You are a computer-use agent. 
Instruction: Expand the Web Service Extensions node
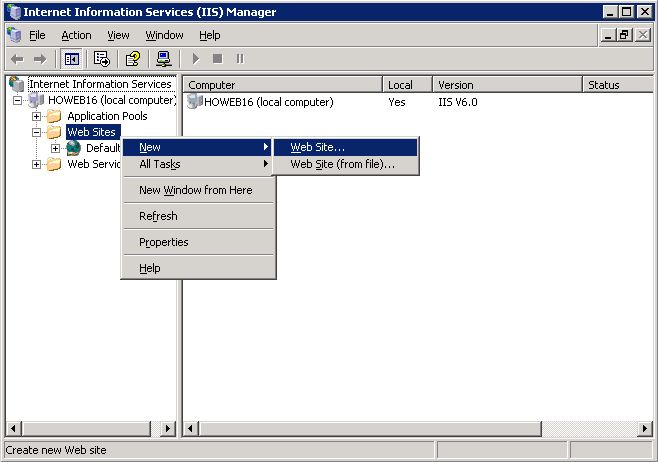(37, 164)
